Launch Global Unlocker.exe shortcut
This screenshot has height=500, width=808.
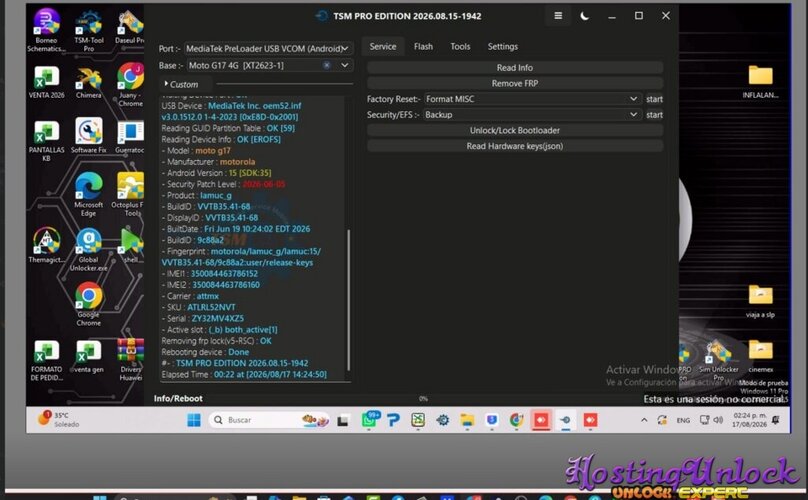coord(89,249)
